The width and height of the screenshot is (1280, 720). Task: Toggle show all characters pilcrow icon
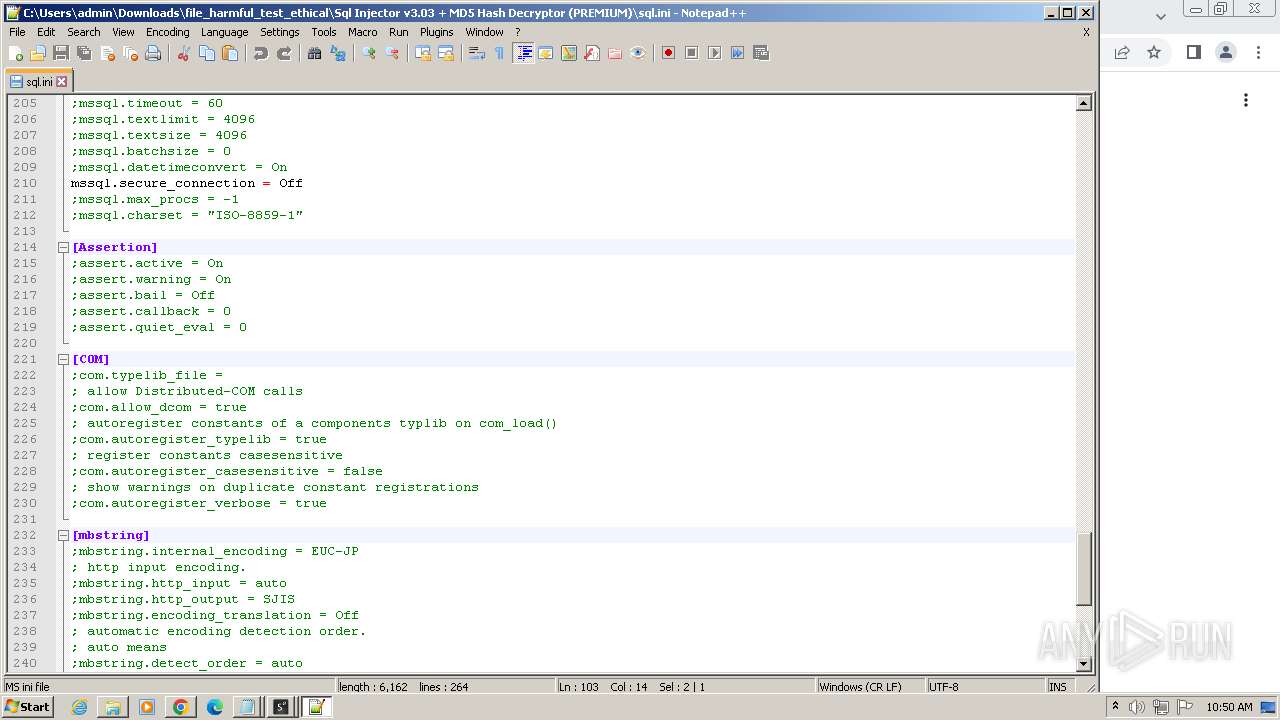[x=499, y=53]
